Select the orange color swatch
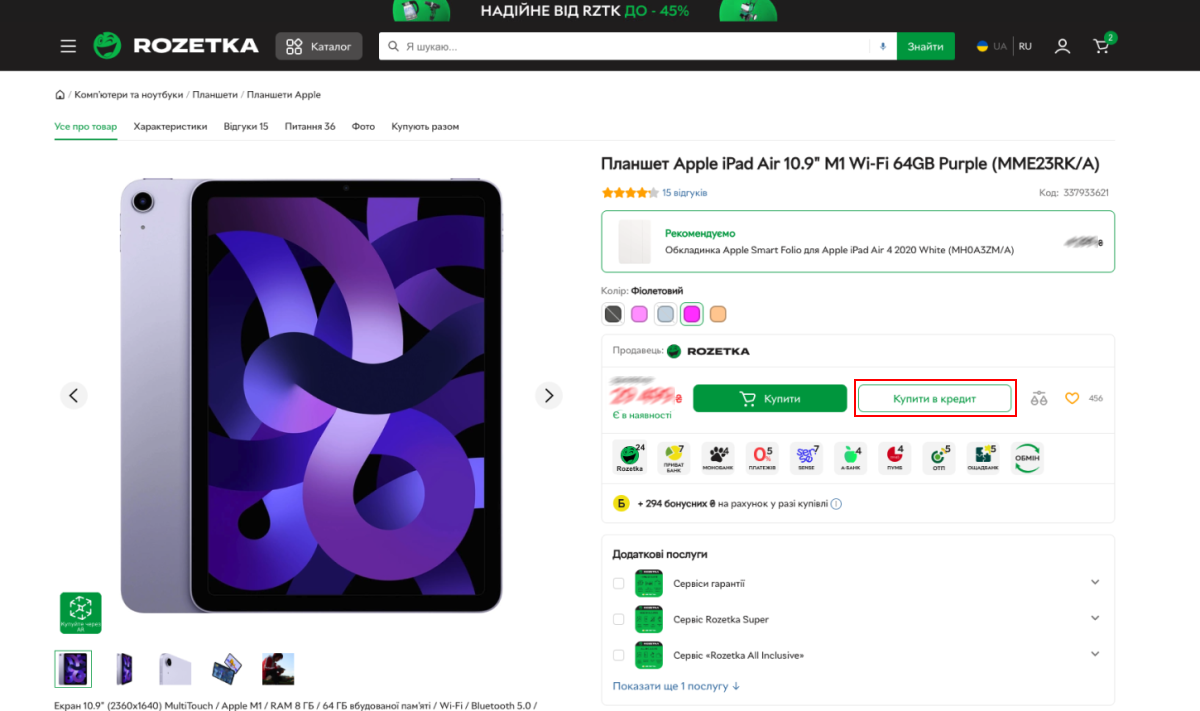Image resolution: width=1200 pixels, height=711 pixels. point(717,314)
